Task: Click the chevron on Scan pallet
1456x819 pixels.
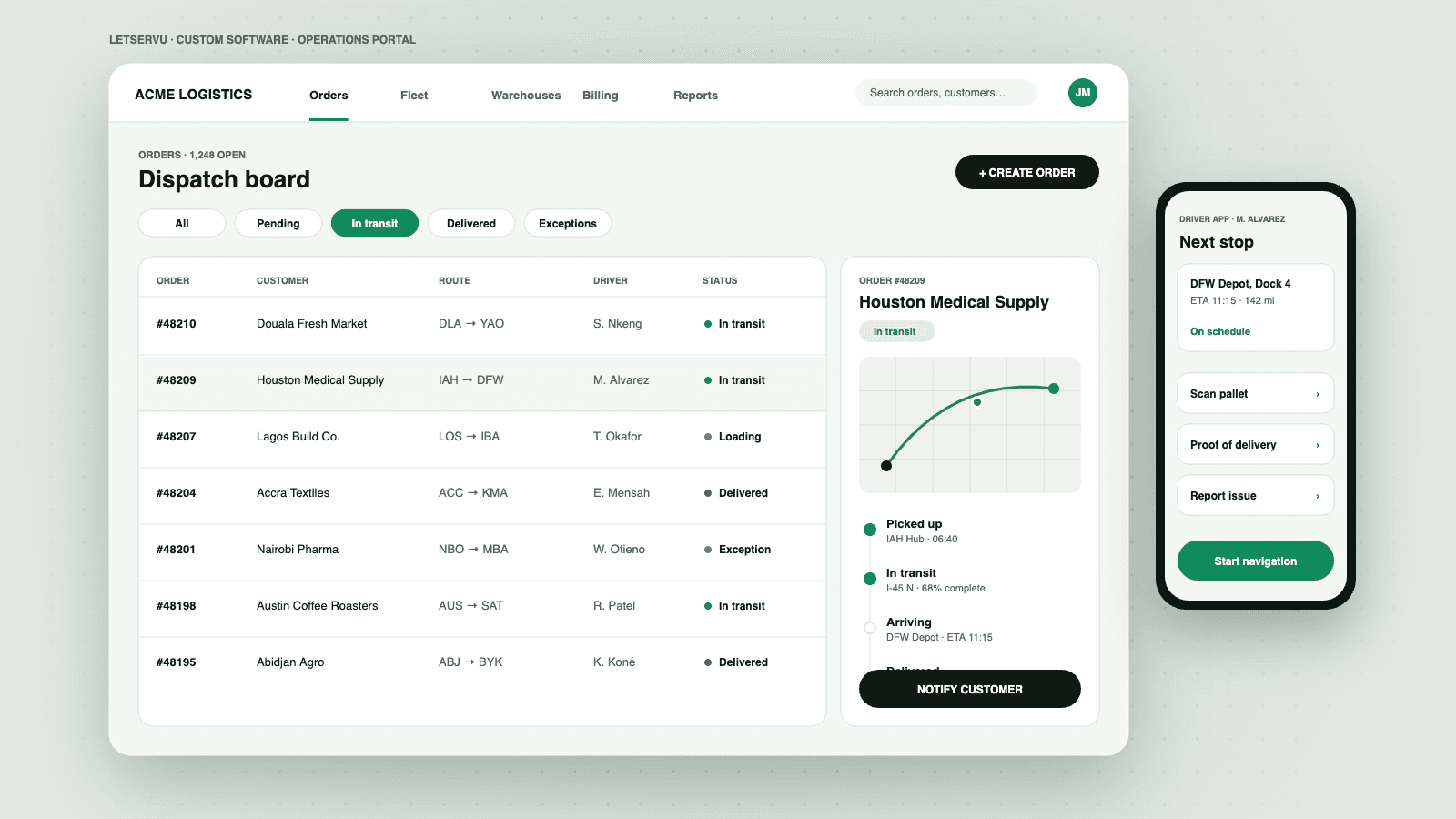Action: pos(1317,394)
